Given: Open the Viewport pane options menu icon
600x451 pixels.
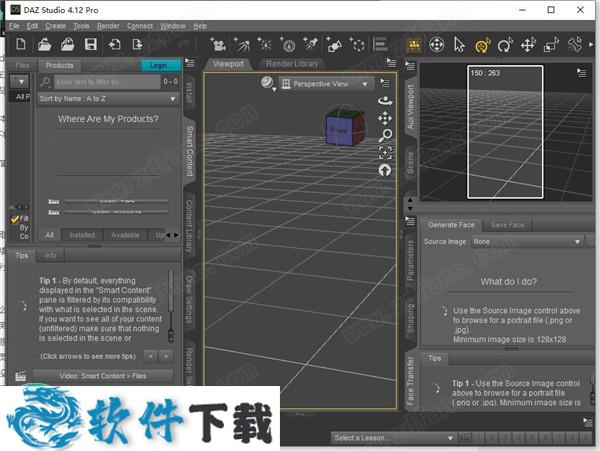Looking at the screenshot, I should pos(385,82).
